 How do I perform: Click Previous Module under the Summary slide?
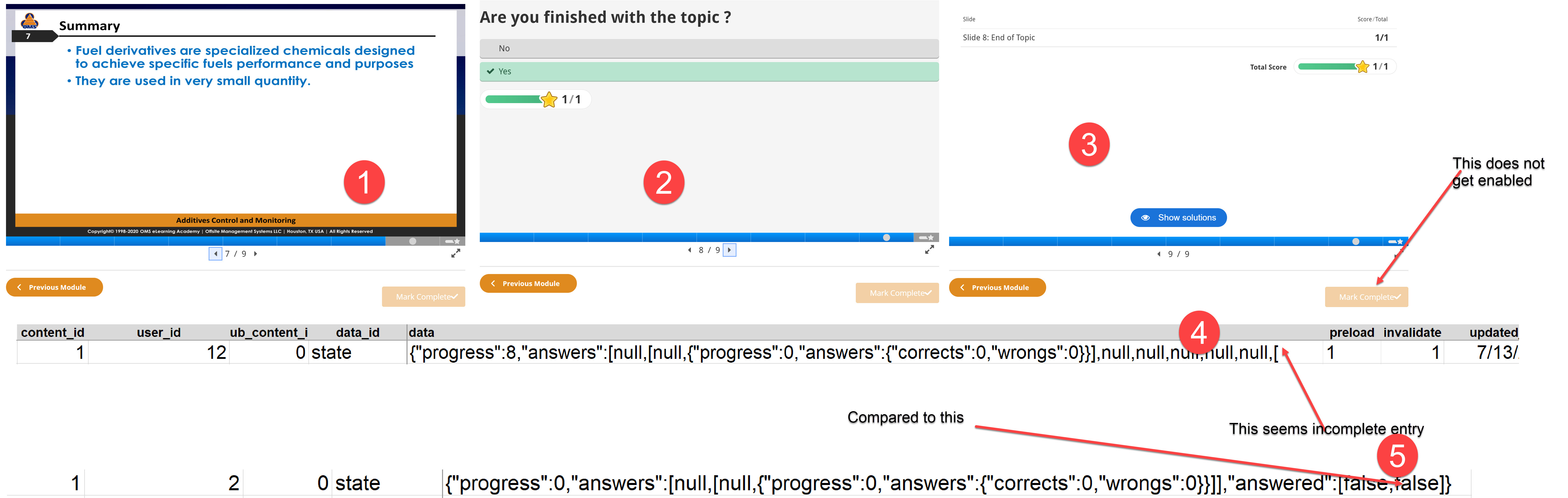(x=54, y=287)
